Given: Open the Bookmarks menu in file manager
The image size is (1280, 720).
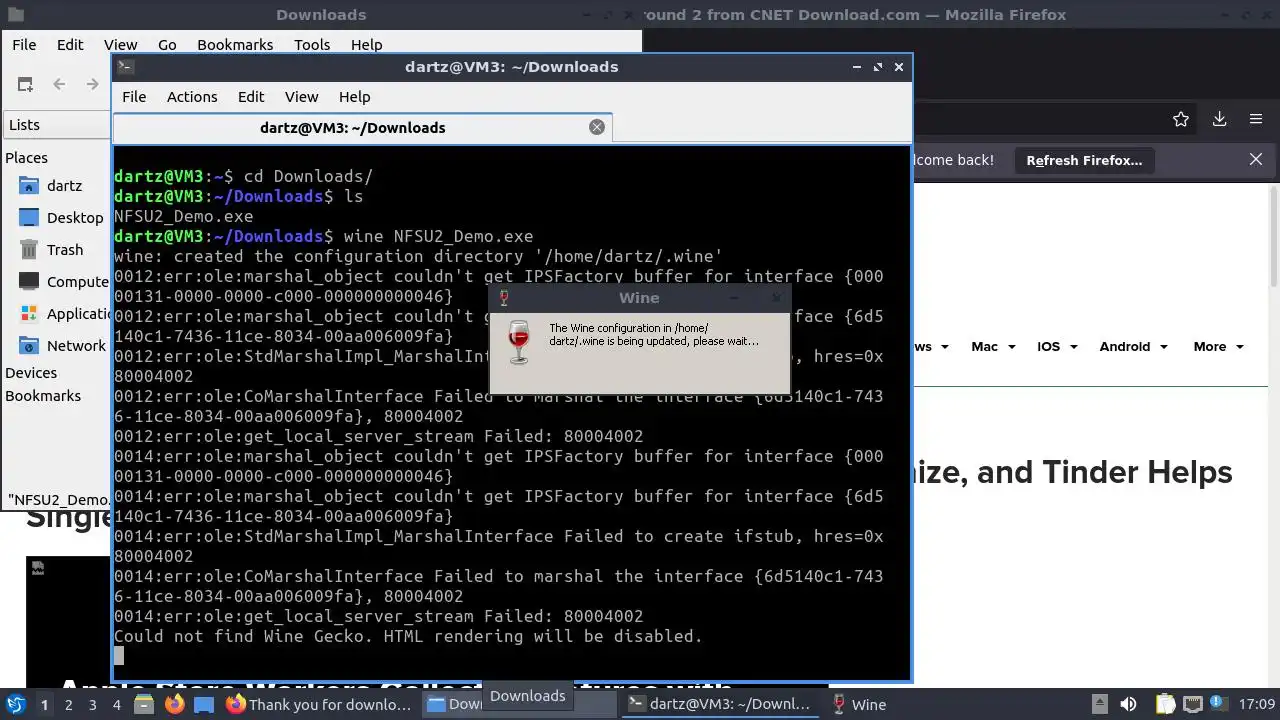Looking at the screenshot, I should point(235,45).
